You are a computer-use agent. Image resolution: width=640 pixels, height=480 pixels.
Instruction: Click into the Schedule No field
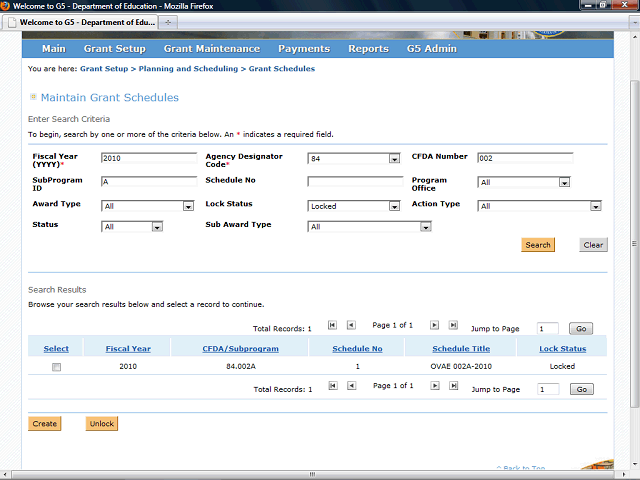(354, 182)
